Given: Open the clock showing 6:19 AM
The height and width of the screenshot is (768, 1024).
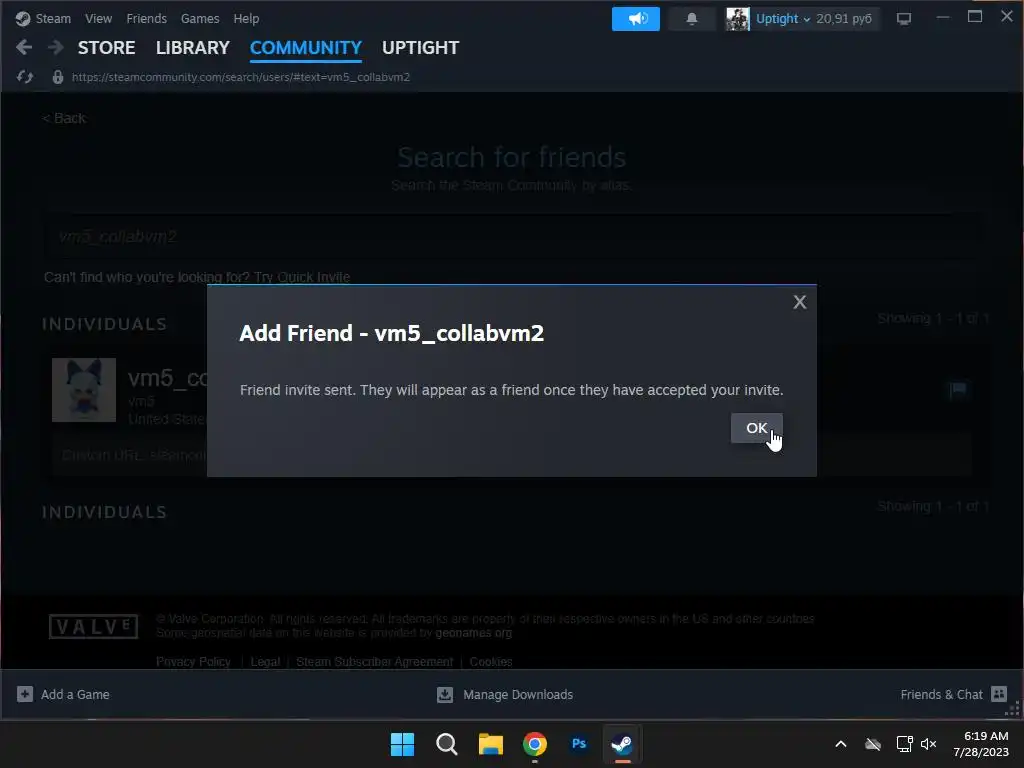Looking at the screenshot, I should tap(981, 744).
